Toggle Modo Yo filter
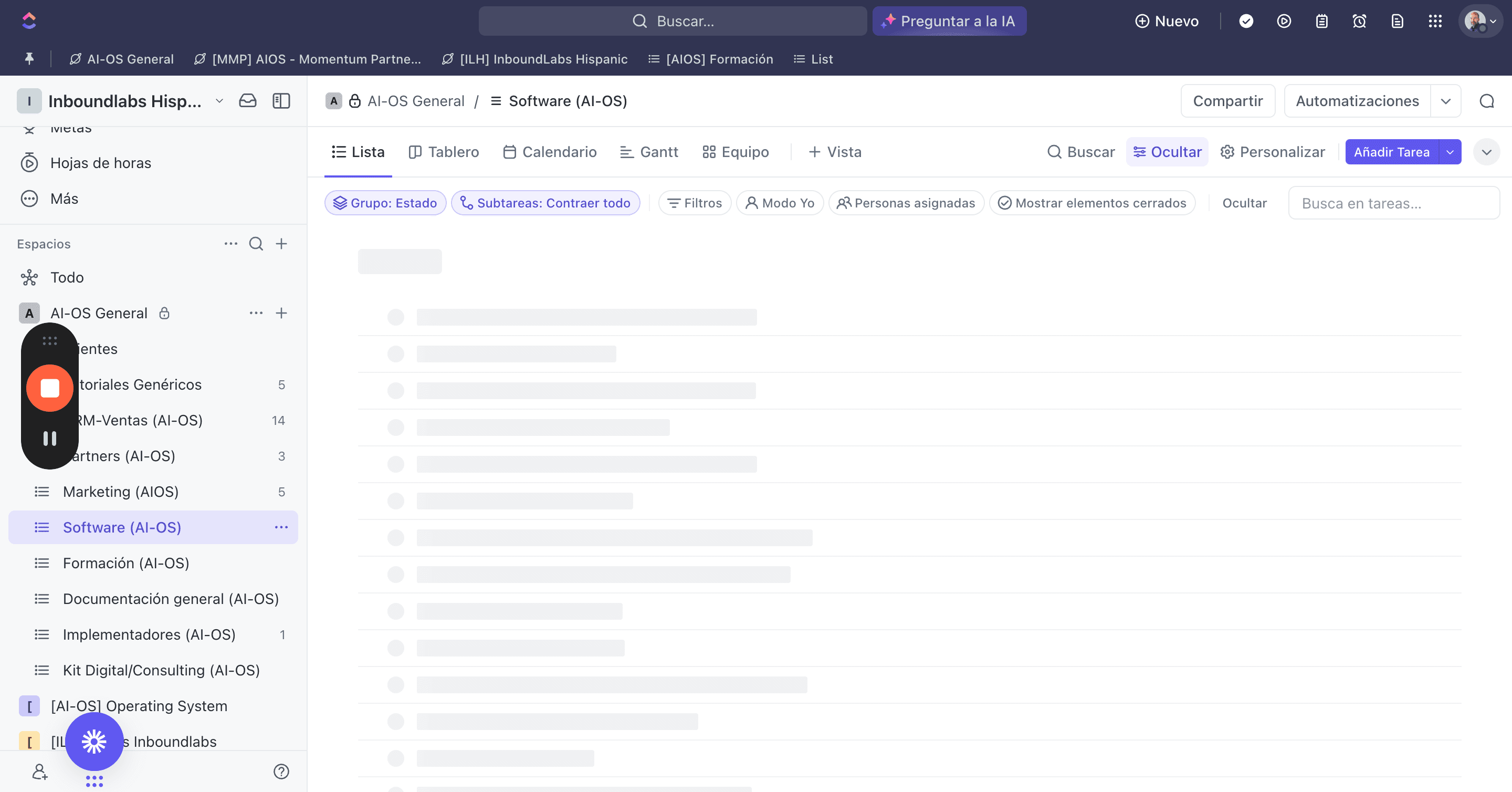 780,203
